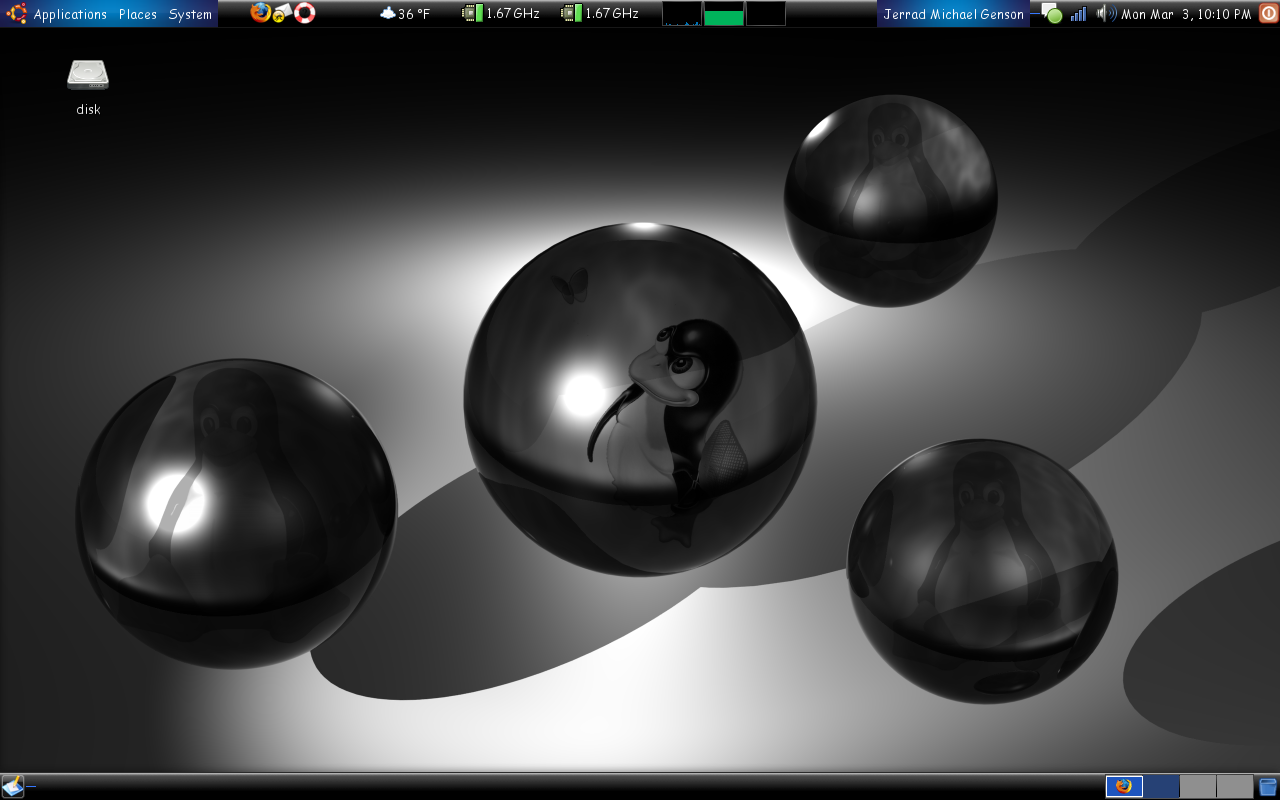The height and width of the screenshot is (800, 1280).
Task: Switch to the workspace containing the Firefox window
Action: point(1124,786)
